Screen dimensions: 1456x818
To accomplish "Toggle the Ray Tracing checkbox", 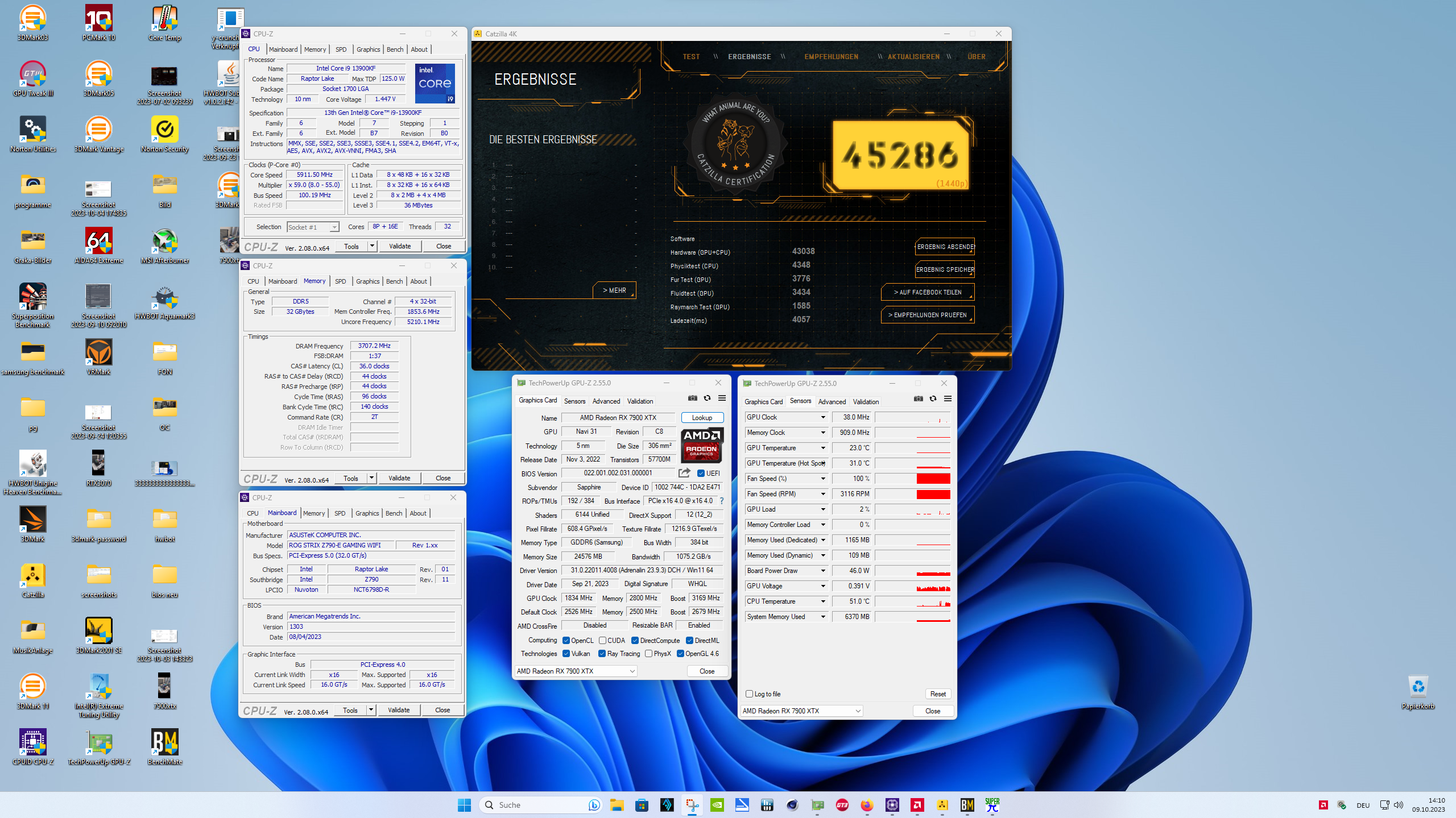I will [x=602, y=654].
